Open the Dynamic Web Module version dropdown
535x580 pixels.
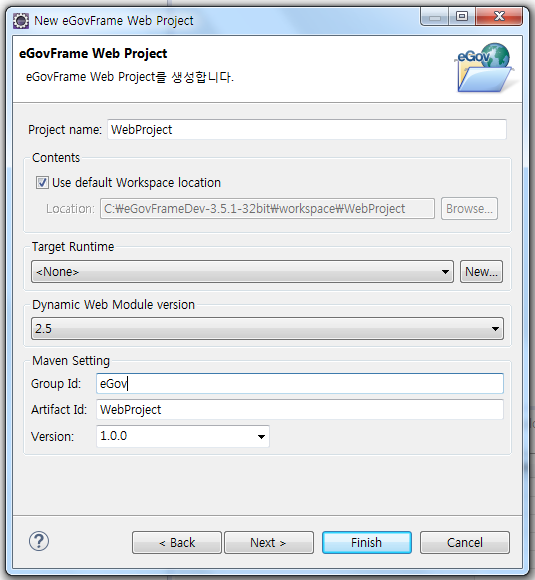tap(267, 328)
